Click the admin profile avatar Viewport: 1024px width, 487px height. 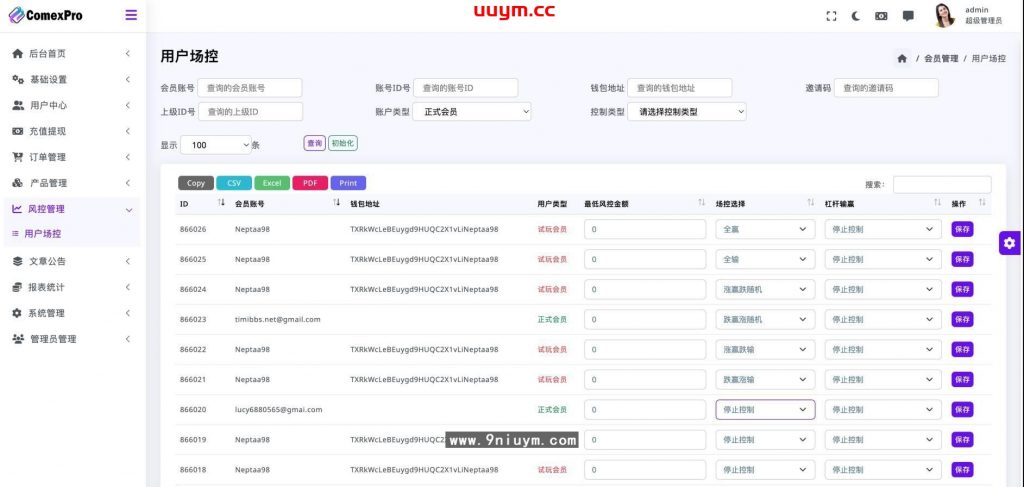pos(944,15)
